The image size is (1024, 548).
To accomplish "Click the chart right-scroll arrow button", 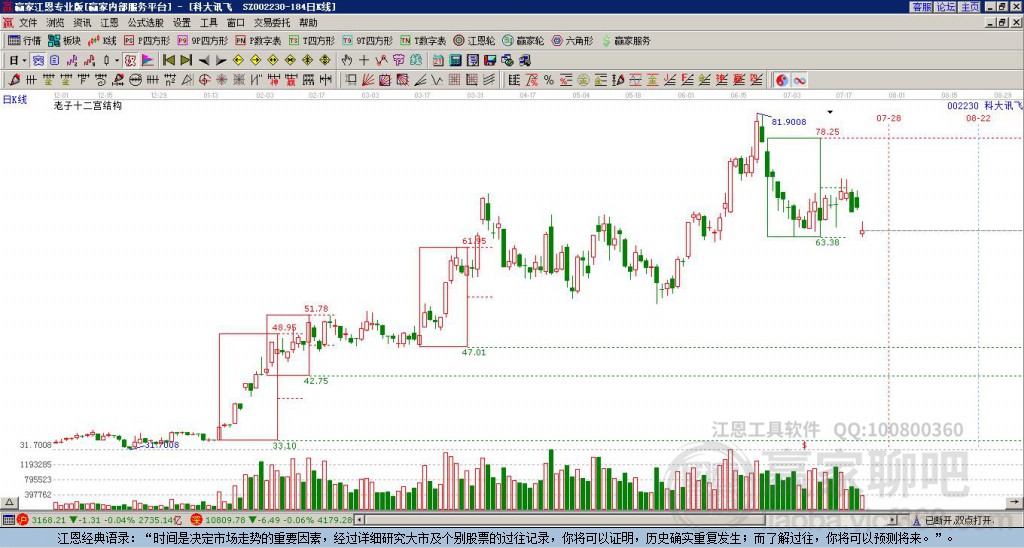I will point(1016,502).
